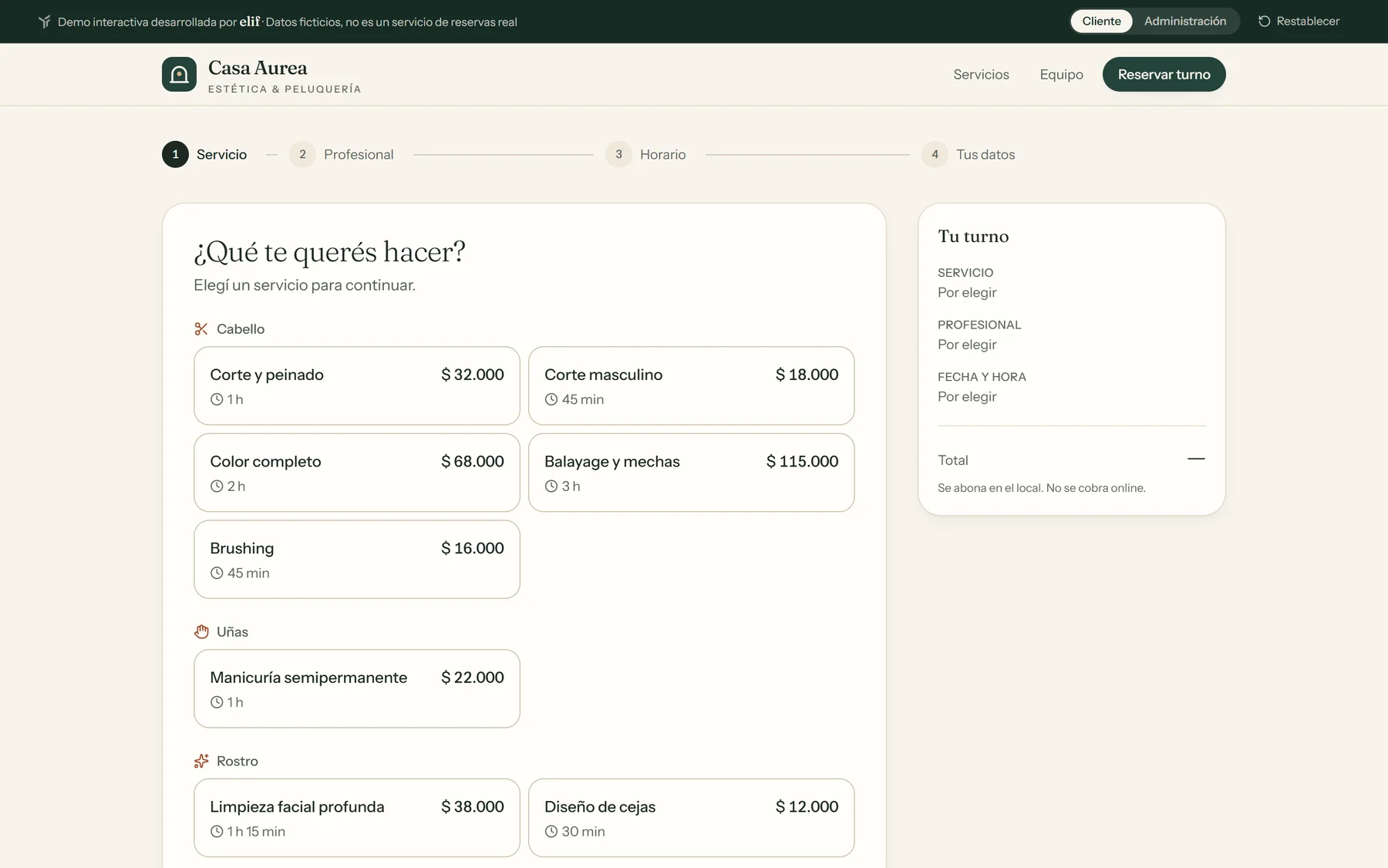
Task: Pick the Brushing service card
Action: (357, 560)
